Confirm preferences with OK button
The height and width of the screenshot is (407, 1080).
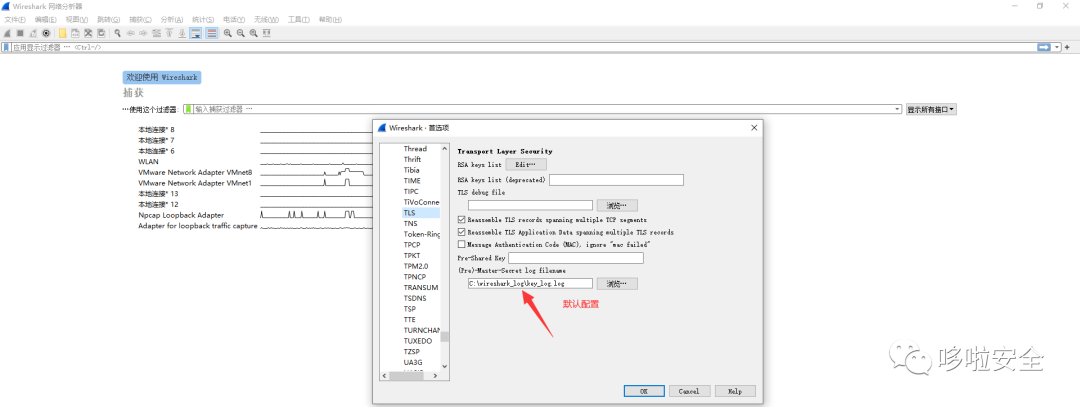(644, 391)
